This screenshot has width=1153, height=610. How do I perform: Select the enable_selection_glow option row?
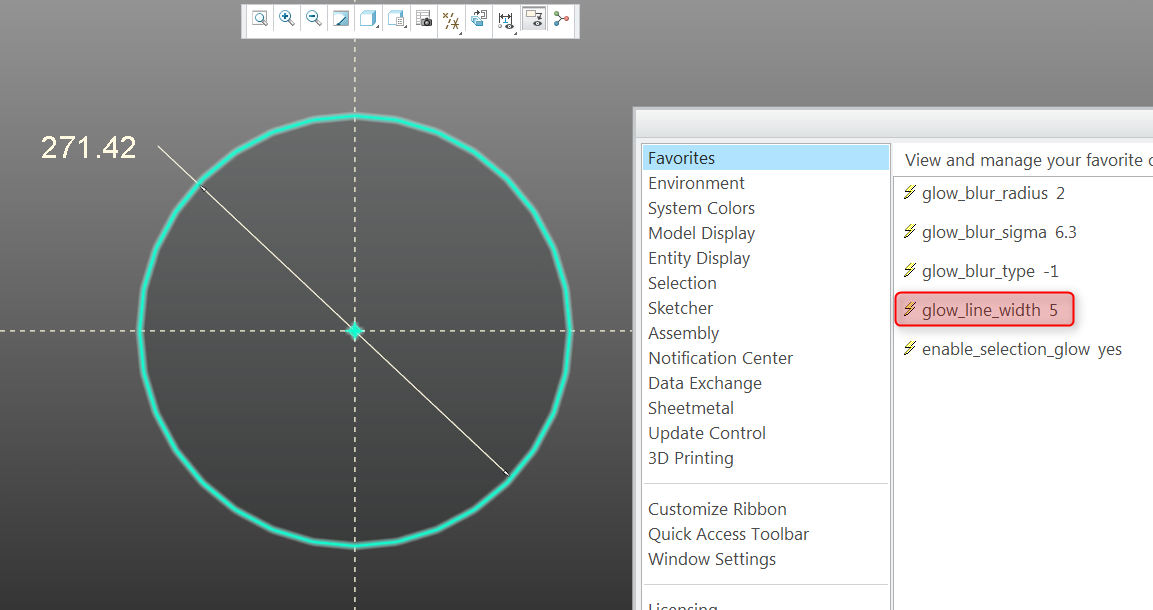[x=1013, y=349]
